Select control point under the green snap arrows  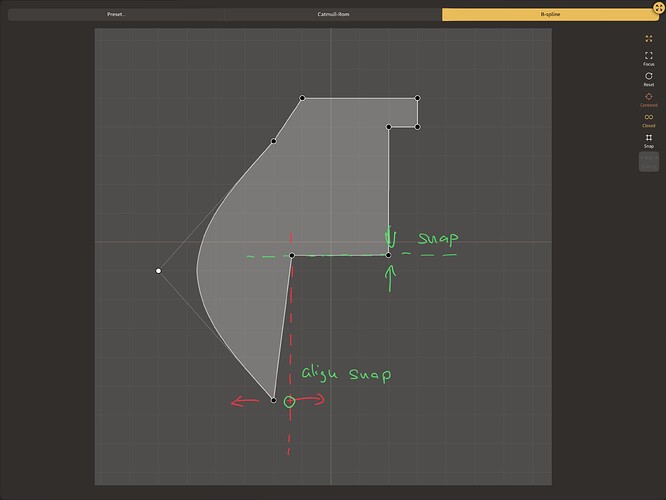pyautogui.click(x=388, y=255)
